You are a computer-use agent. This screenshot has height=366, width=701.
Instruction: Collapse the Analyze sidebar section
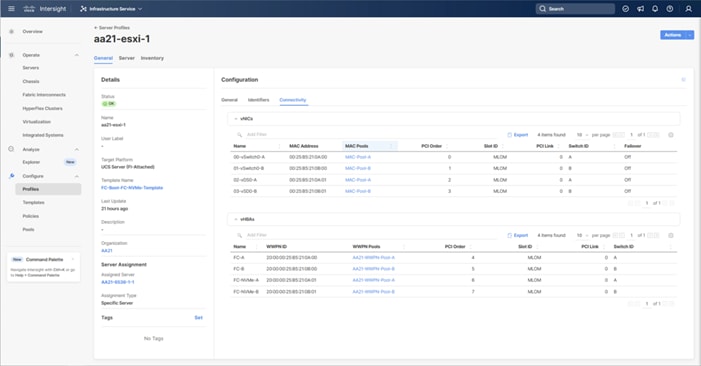[x=77, y=149]
